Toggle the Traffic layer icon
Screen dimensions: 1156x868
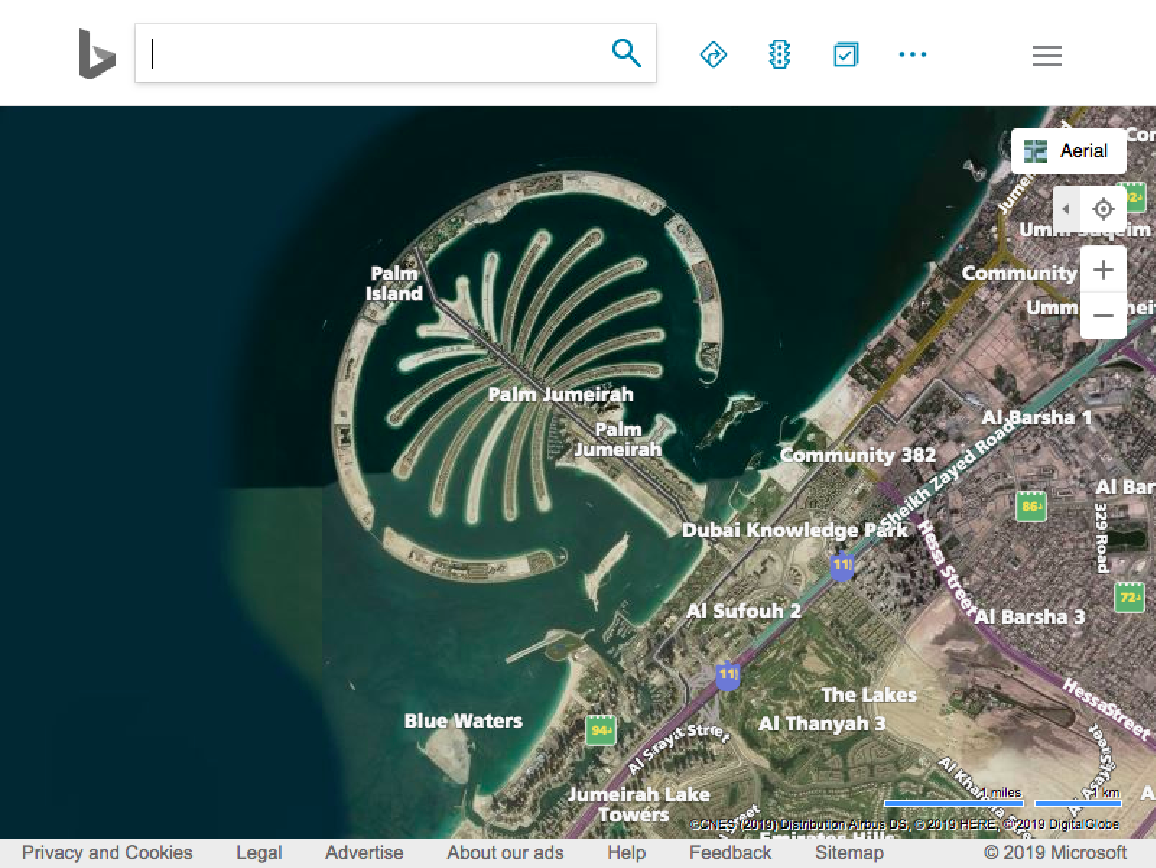(x=779, y=55)
